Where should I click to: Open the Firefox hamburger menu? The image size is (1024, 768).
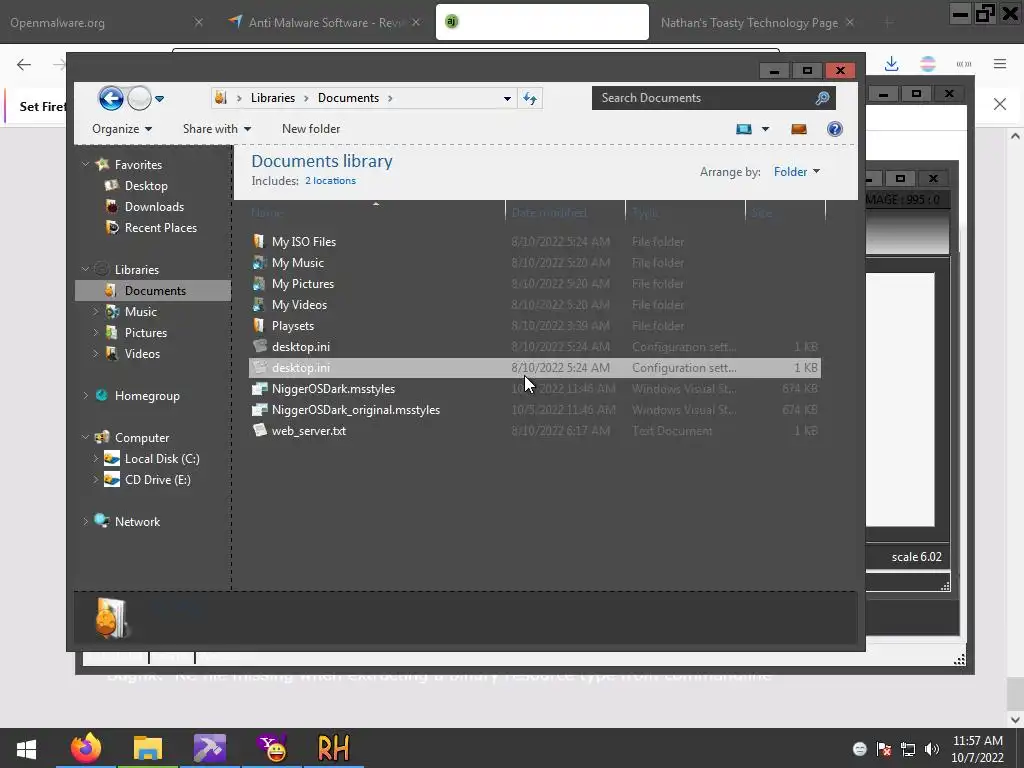click(x=1000, y=64)
